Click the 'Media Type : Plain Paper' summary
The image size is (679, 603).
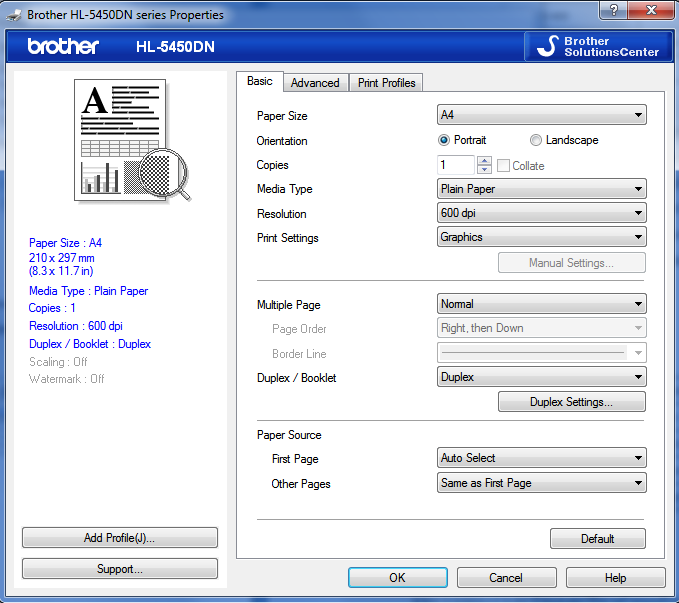[88, 291]
